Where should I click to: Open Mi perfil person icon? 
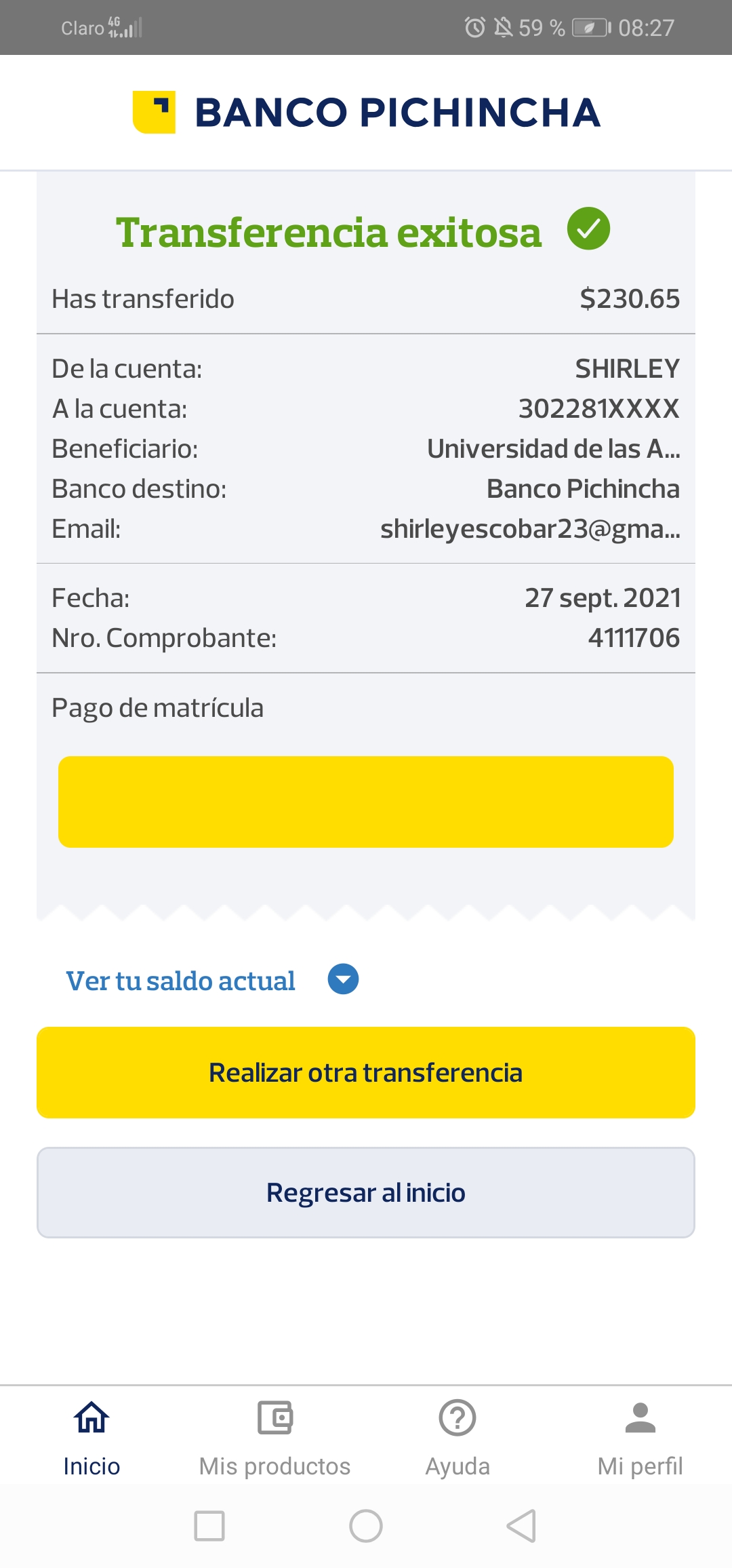pos(640,1417)
